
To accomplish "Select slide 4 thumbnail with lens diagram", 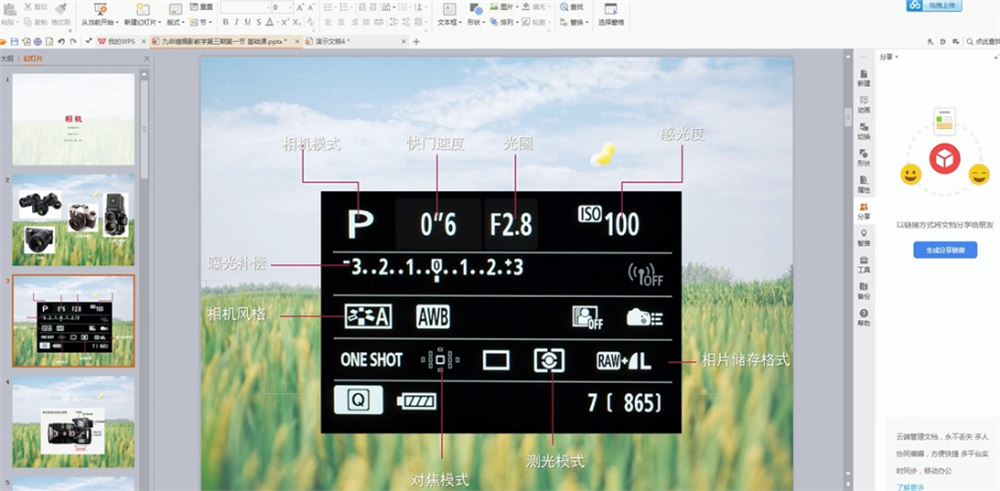I will (x=73, y=421).
